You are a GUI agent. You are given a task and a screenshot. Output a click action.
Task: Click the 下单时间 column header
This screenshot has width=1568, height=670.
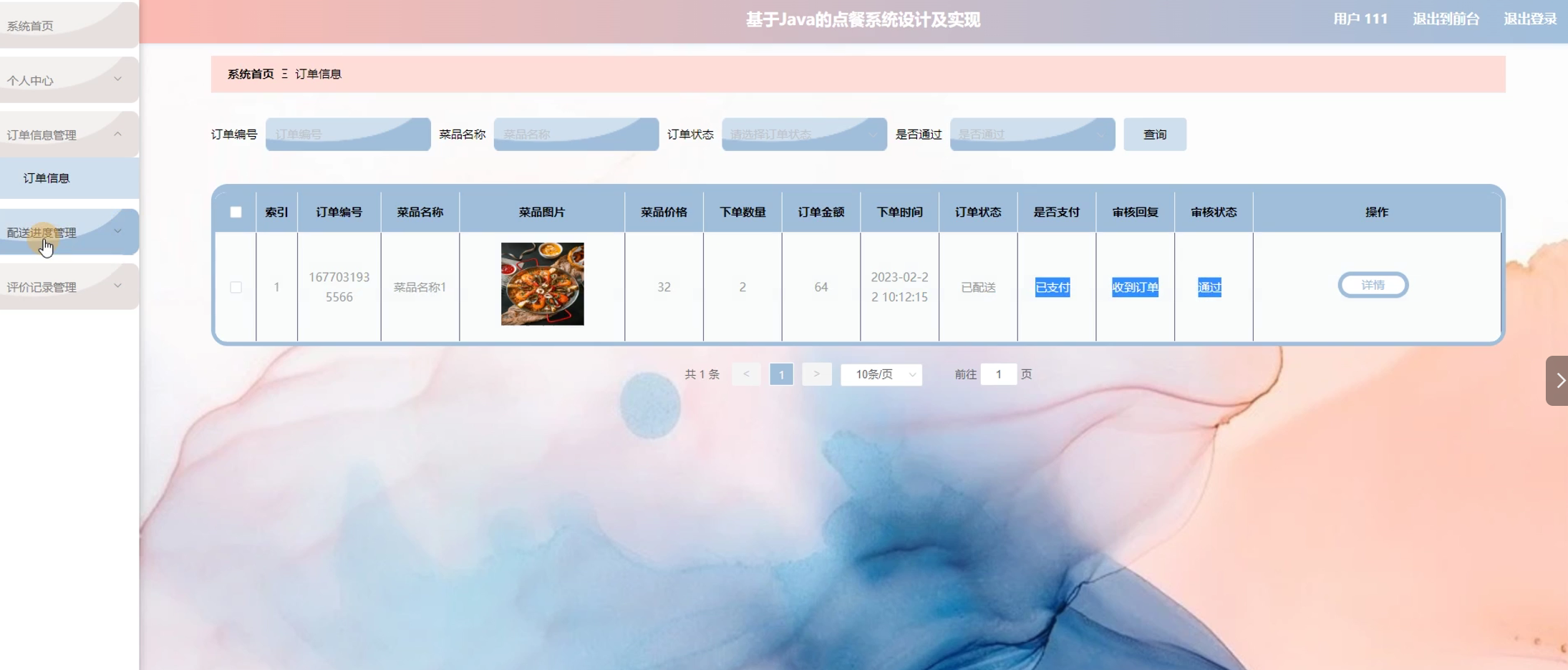coord(900,212)
